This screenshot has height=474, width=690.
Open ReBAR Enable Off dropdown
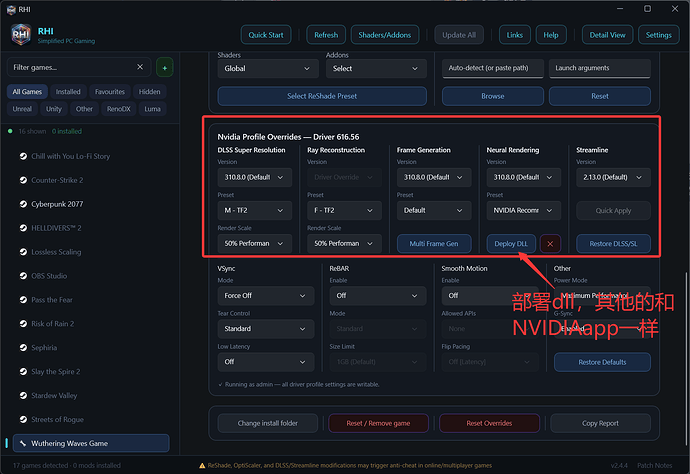(x=378, y=296)
